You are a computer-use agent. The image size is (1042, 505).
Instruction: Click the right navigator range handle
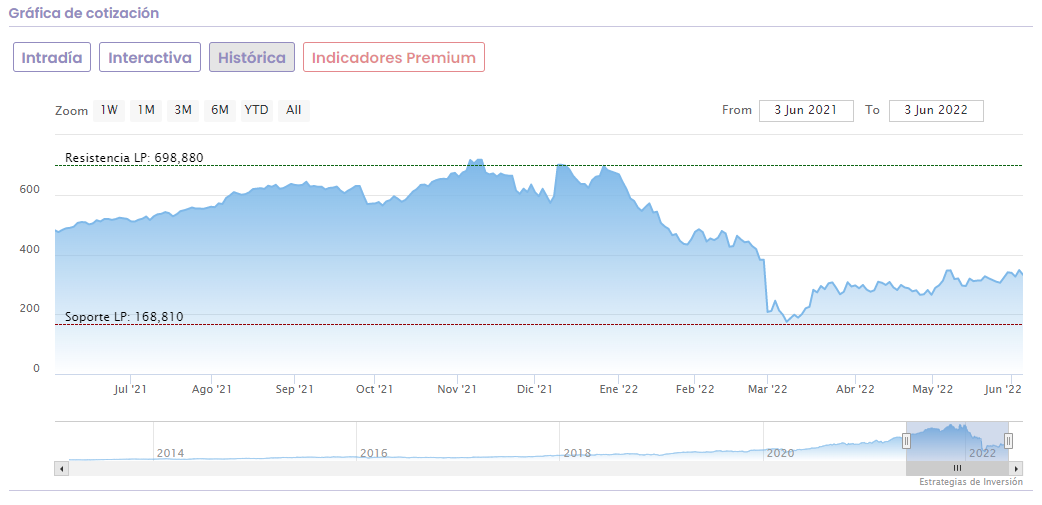pos(1008,441)
